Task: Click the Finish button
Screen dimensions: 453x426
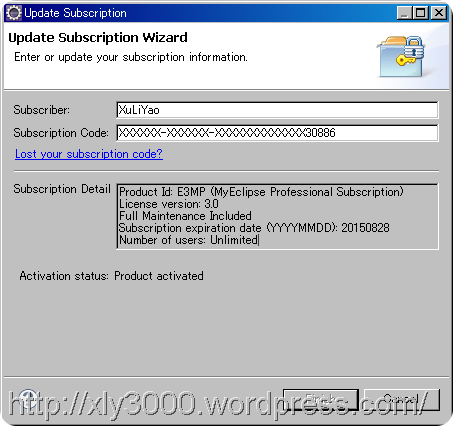Action: pyautogui.click(x=321, y=400)
